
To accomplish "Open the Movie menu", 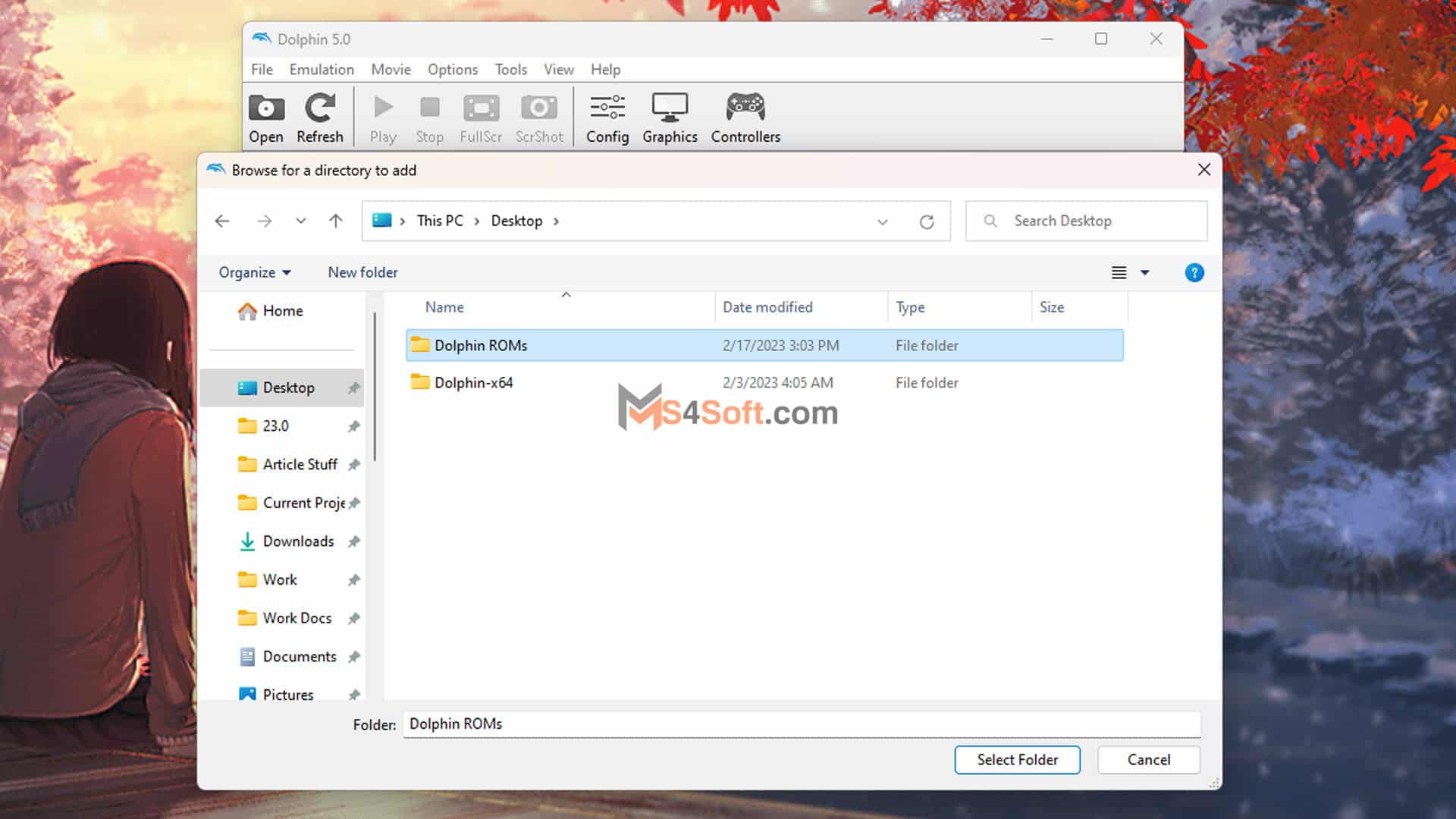I will coord(391,69).
